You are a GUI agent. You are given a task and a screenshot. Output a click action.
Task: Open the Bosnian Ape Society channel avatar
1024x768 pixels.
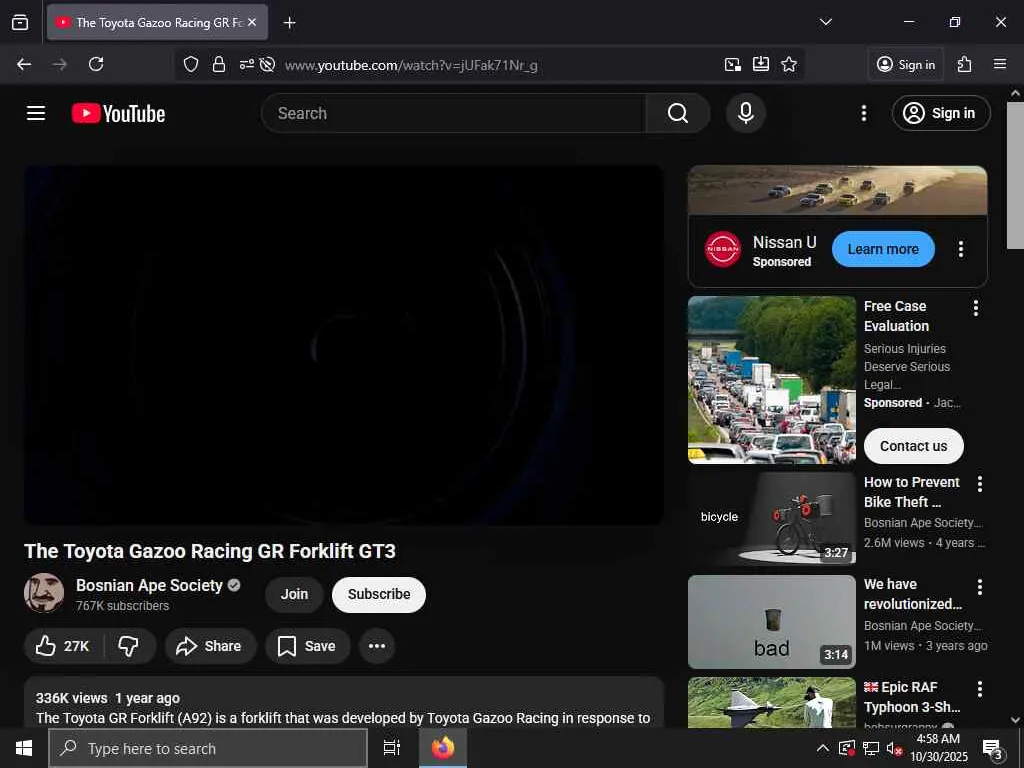(x=44, y=593)
